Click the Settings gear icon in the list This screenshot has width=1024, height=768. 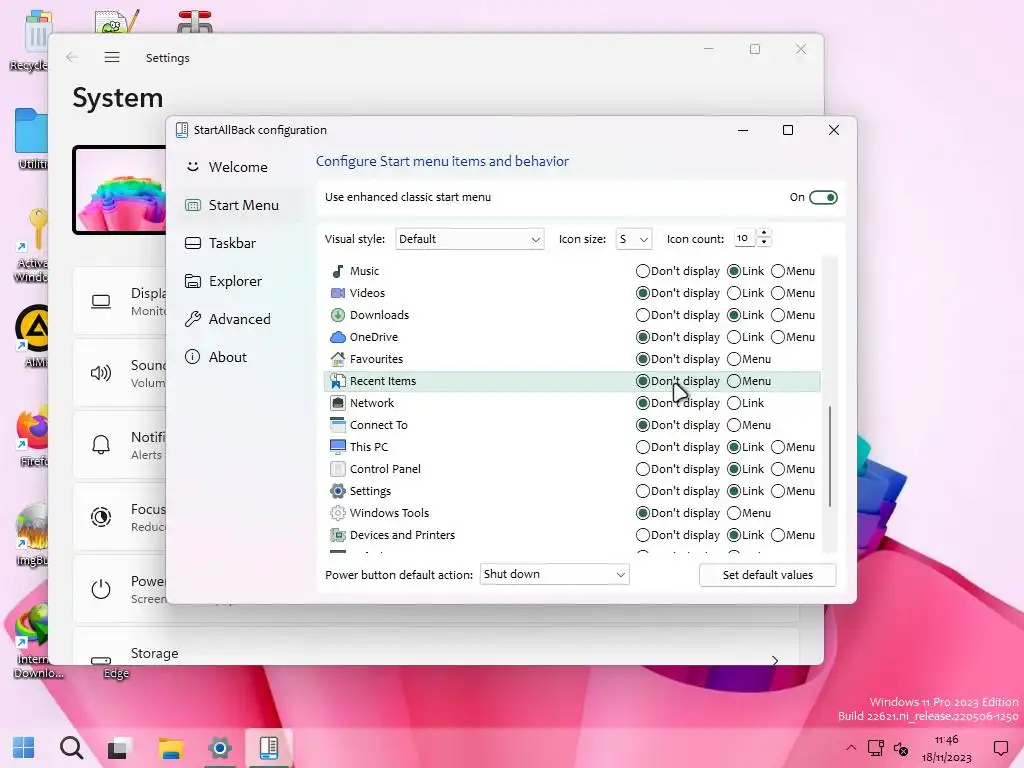[338, 491]
